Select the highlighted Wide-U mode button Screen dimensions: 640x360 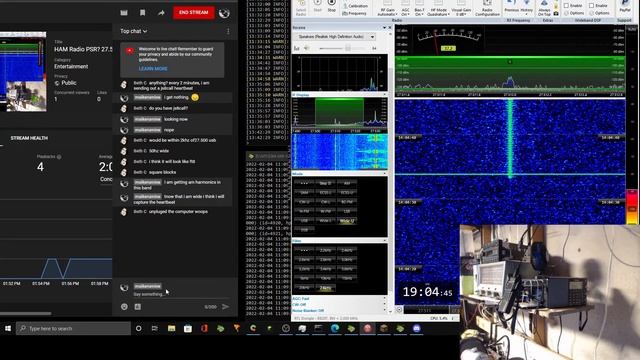(347, 221)
